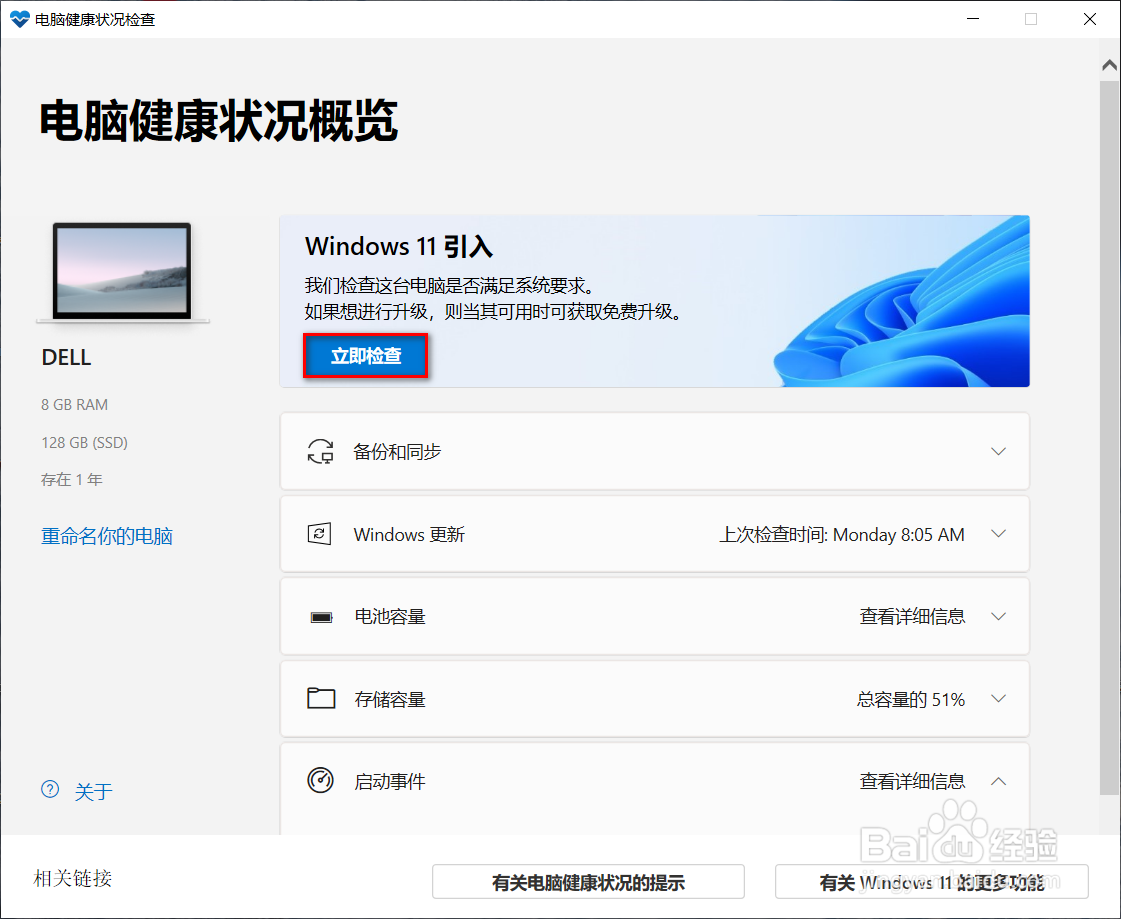1121x919 pixels.
Task: Click 有关 Windows 11 的更多功能 button
Action: coord(932,882)
